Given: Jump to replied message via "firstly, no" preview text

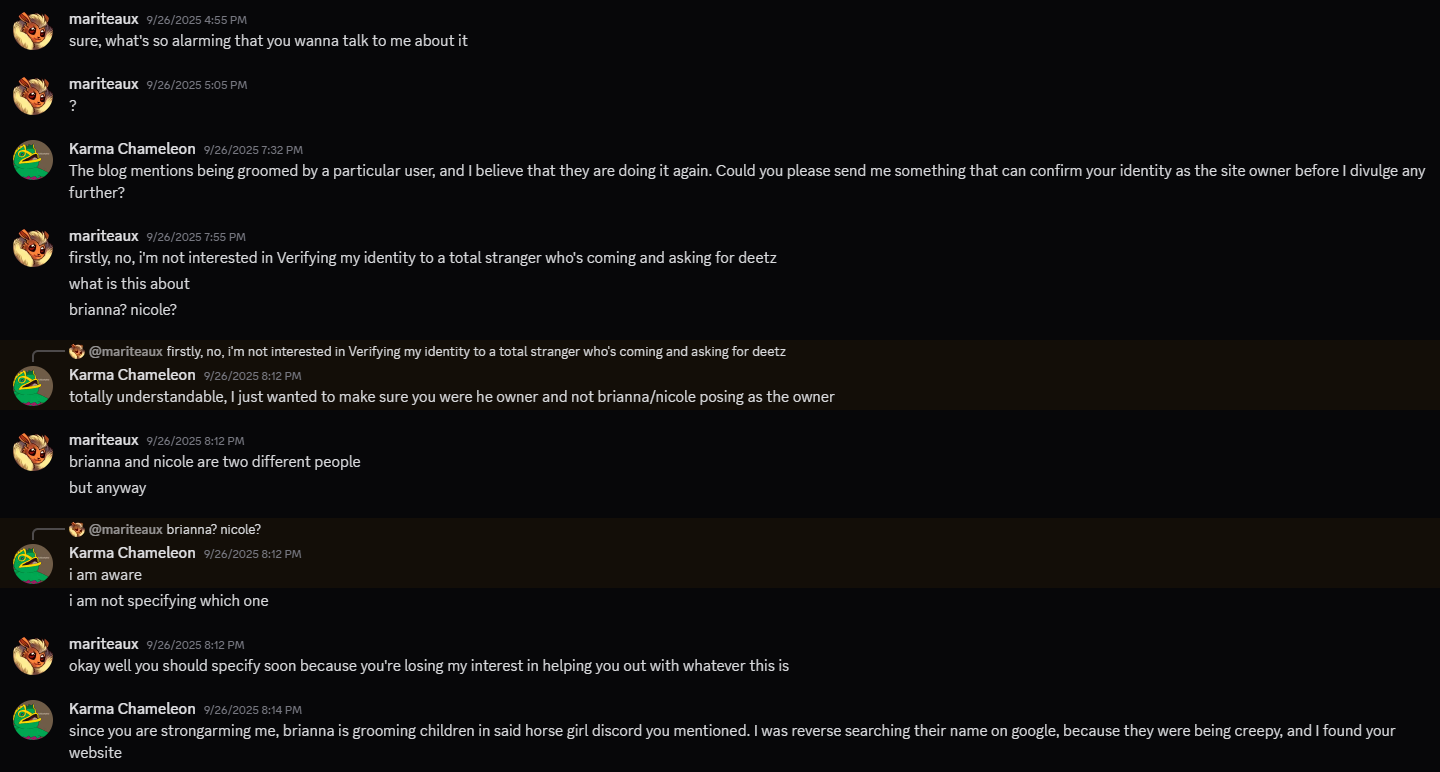Looking at the screenshot, I should pos(476,352).
